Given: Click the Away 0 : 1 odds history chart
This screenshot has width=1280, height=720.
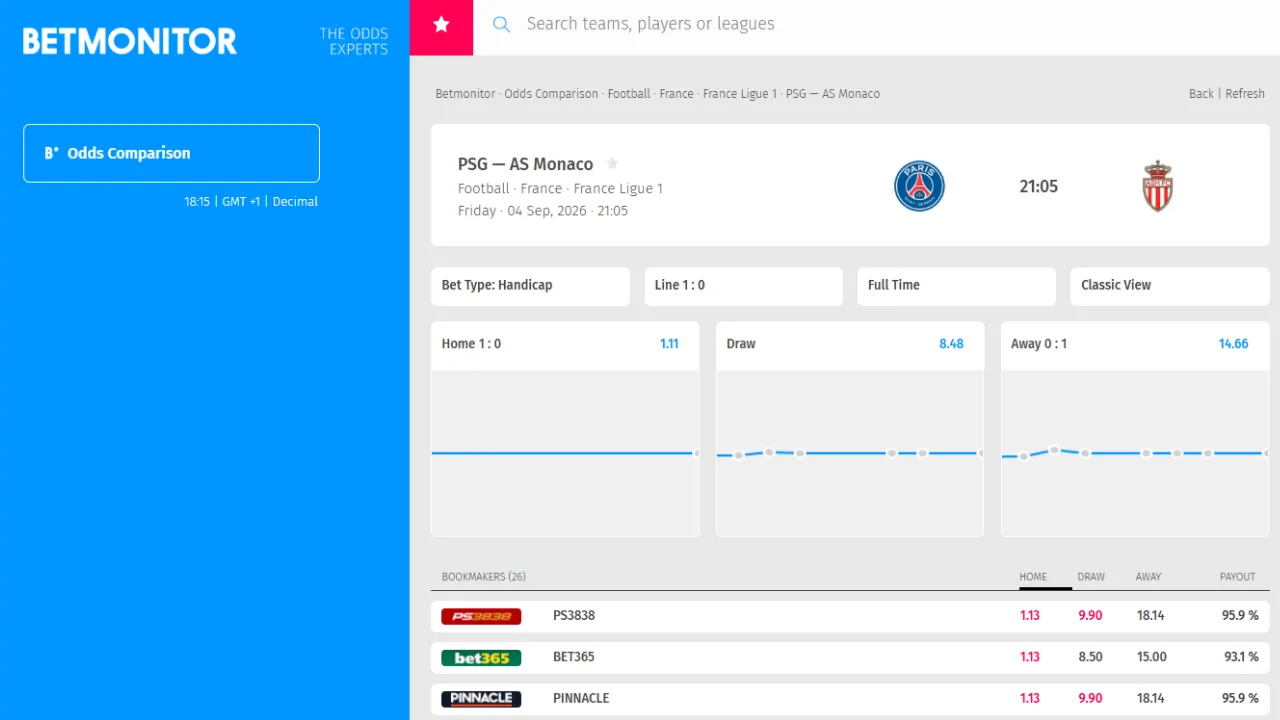Looking at the screenshot, I should [1135, 453].
